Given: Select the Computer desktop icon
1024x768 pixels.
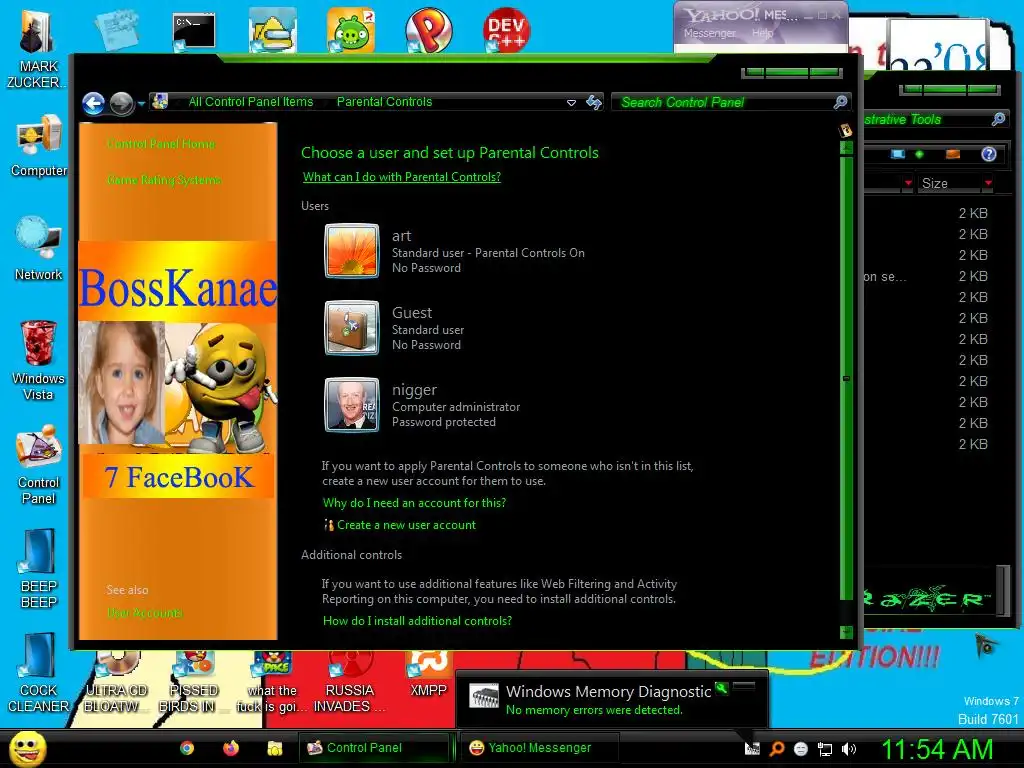Looking at the screenshot, I should [x=39, y=146].
